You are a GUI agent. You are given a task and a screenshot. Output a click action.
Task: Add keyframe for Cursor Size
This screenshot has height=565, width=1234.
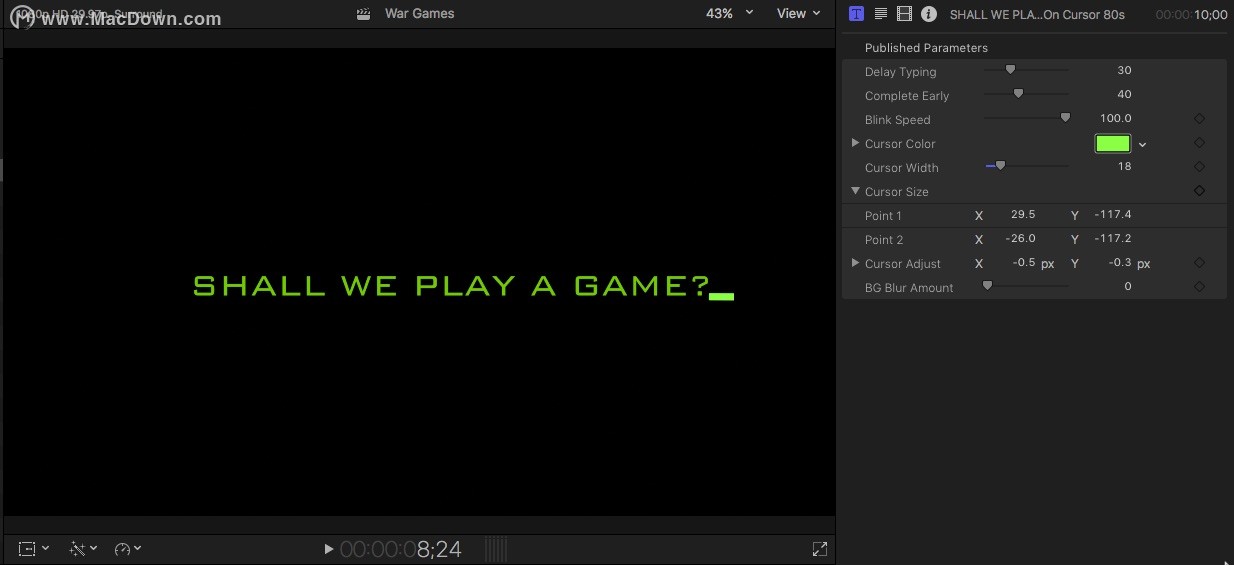coord(1200,191)
